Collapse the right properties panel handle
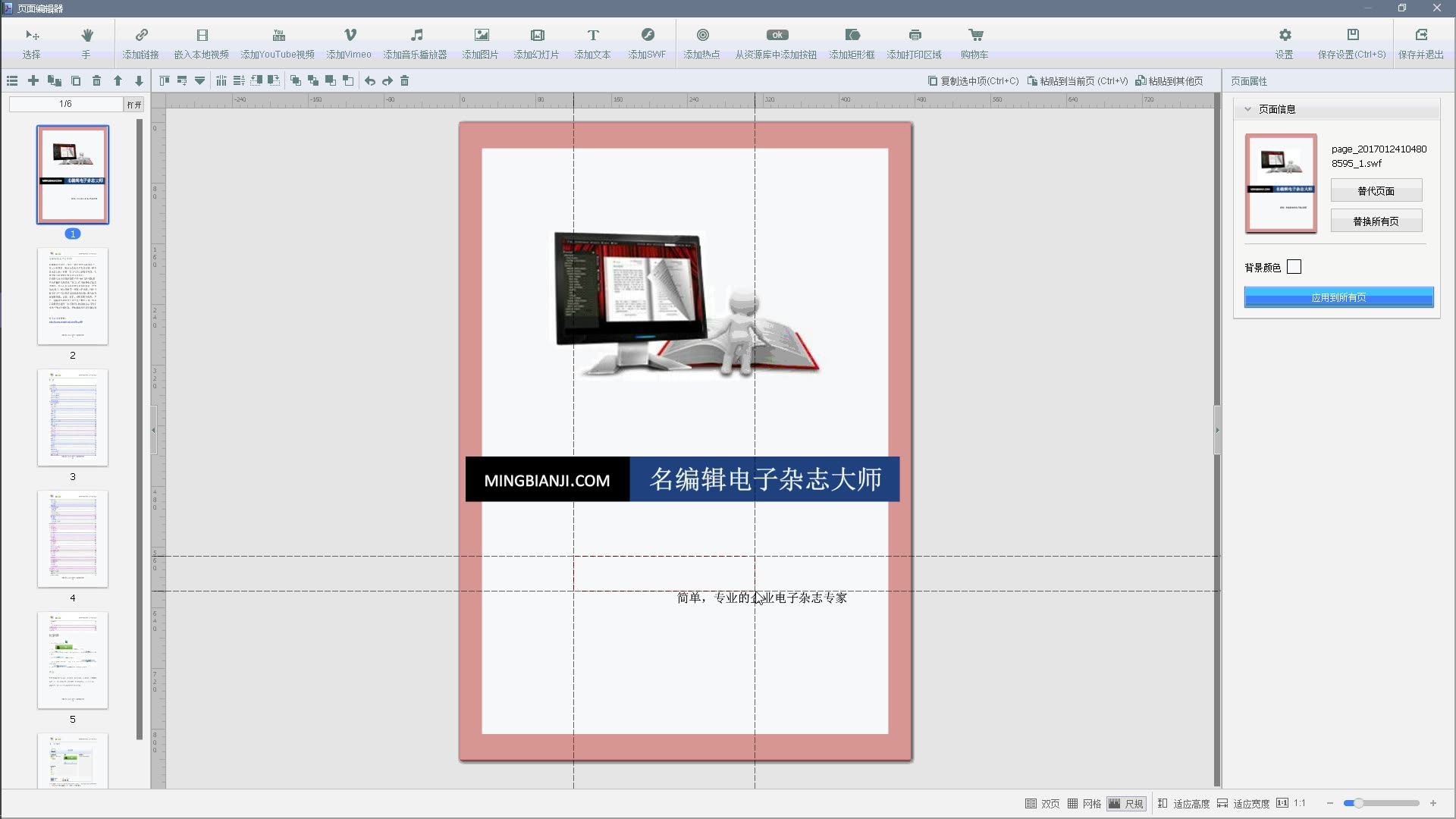 tap(1217, 430)
